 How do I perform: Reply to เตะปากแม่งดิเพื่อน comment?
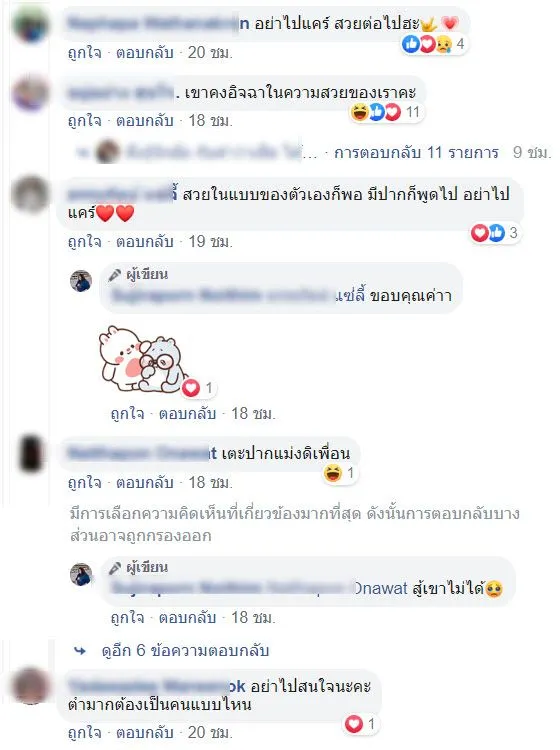coord(144,482)
